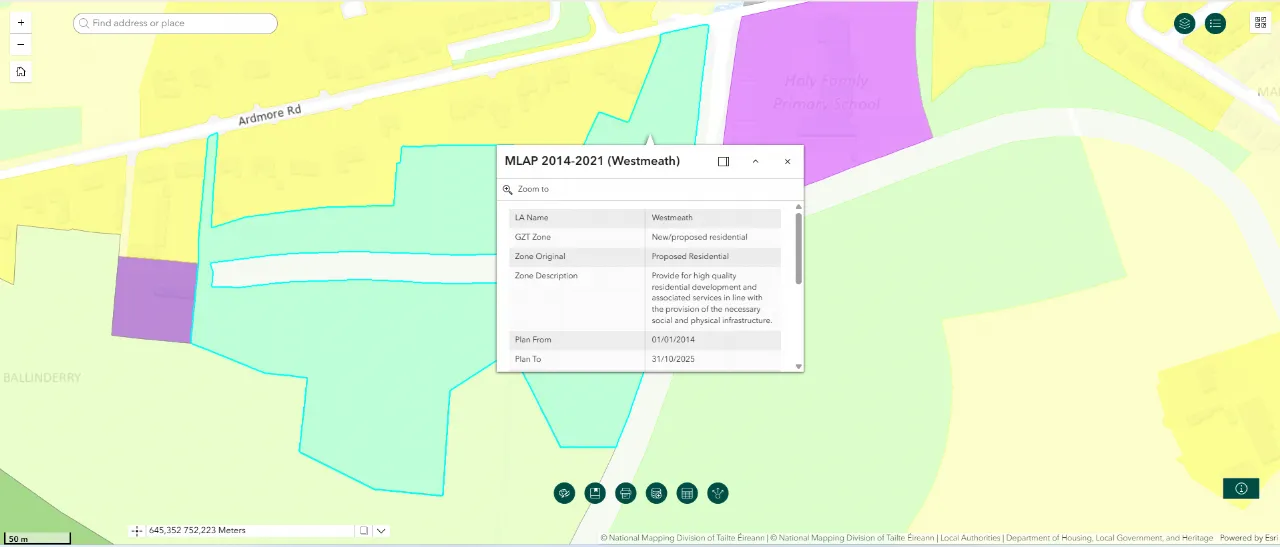
Task: Open the bookmarks widget
Action: point(595,493)
